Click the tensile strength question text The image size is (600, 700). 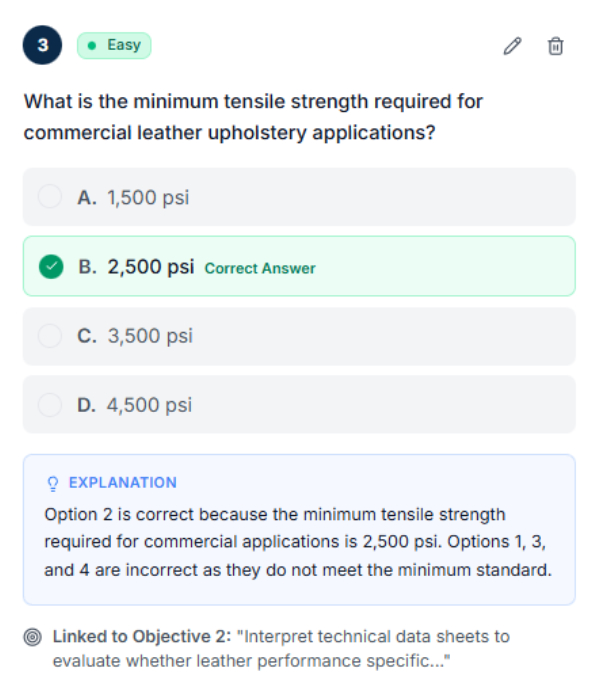[253, 116]
